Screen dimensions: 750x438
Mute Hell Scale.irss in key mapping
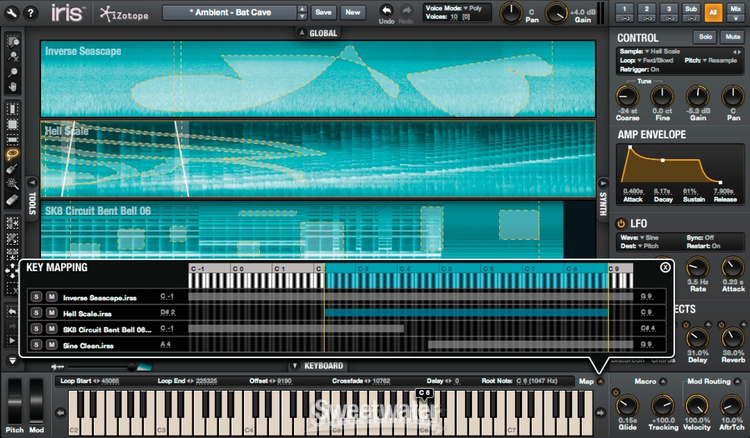tap(51, 313)
